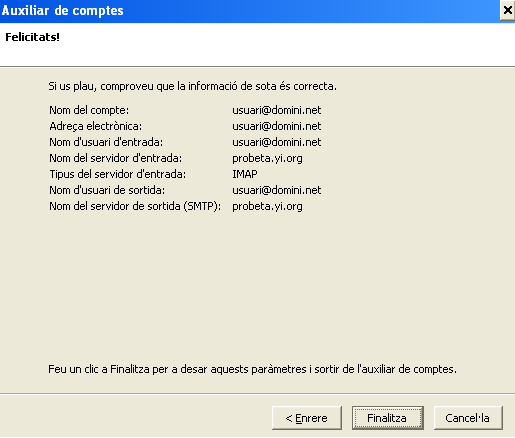Click the IMAP server type value
Image resolution: width=515 pixels, height=438 pixels.
(x=245, y=174)
